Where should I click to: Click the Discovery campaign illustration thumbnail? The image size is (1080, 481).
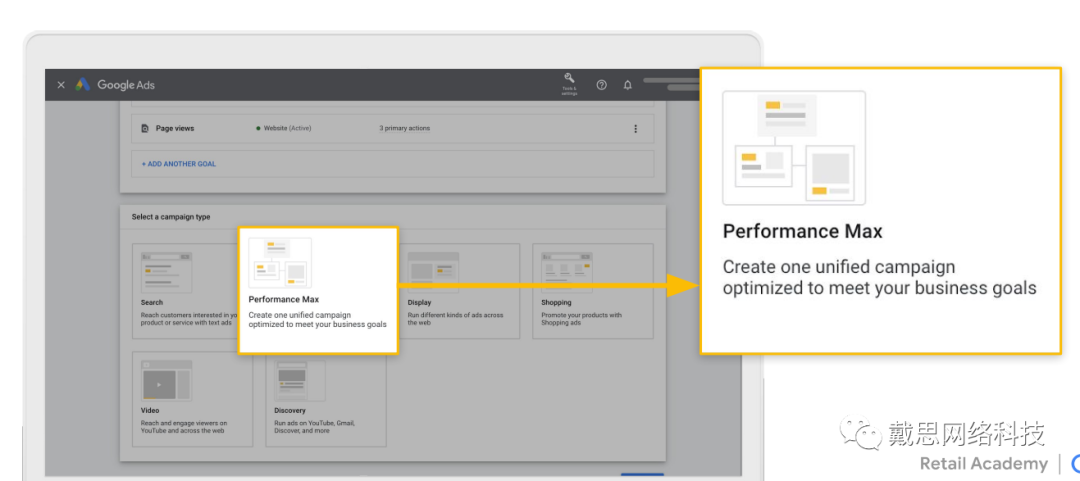pyautogui.click(x=300, y=380)
